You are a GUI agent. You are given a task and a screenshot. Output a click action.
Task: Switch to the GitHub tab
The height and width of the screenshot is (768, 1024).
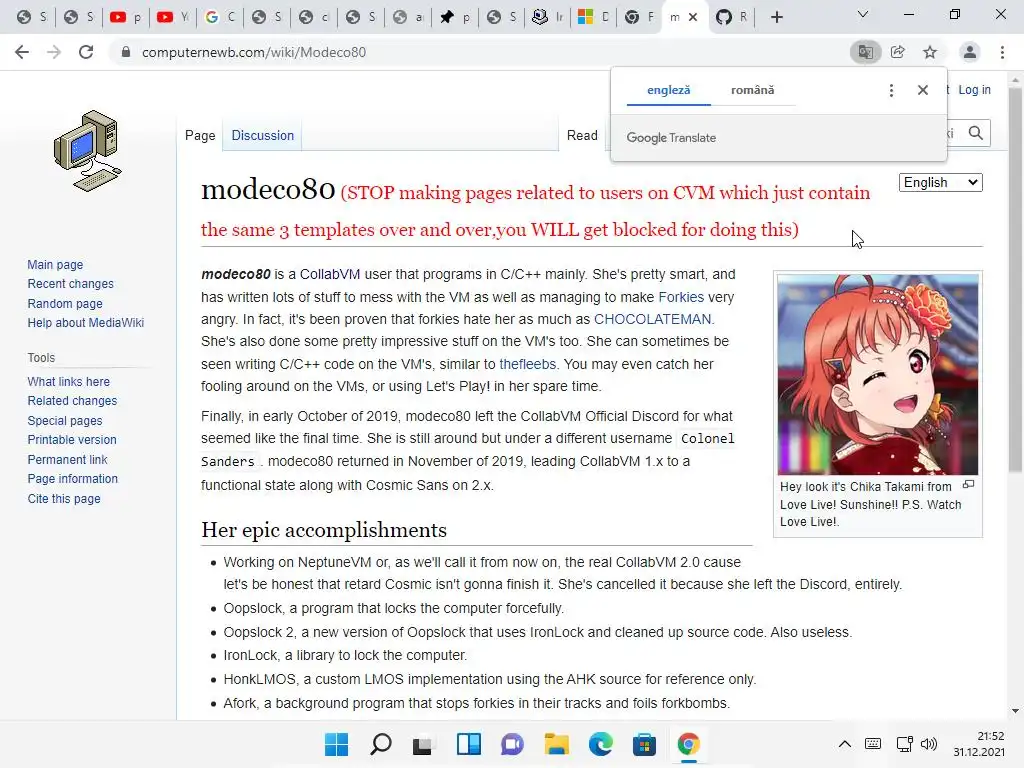coord(731,17)
